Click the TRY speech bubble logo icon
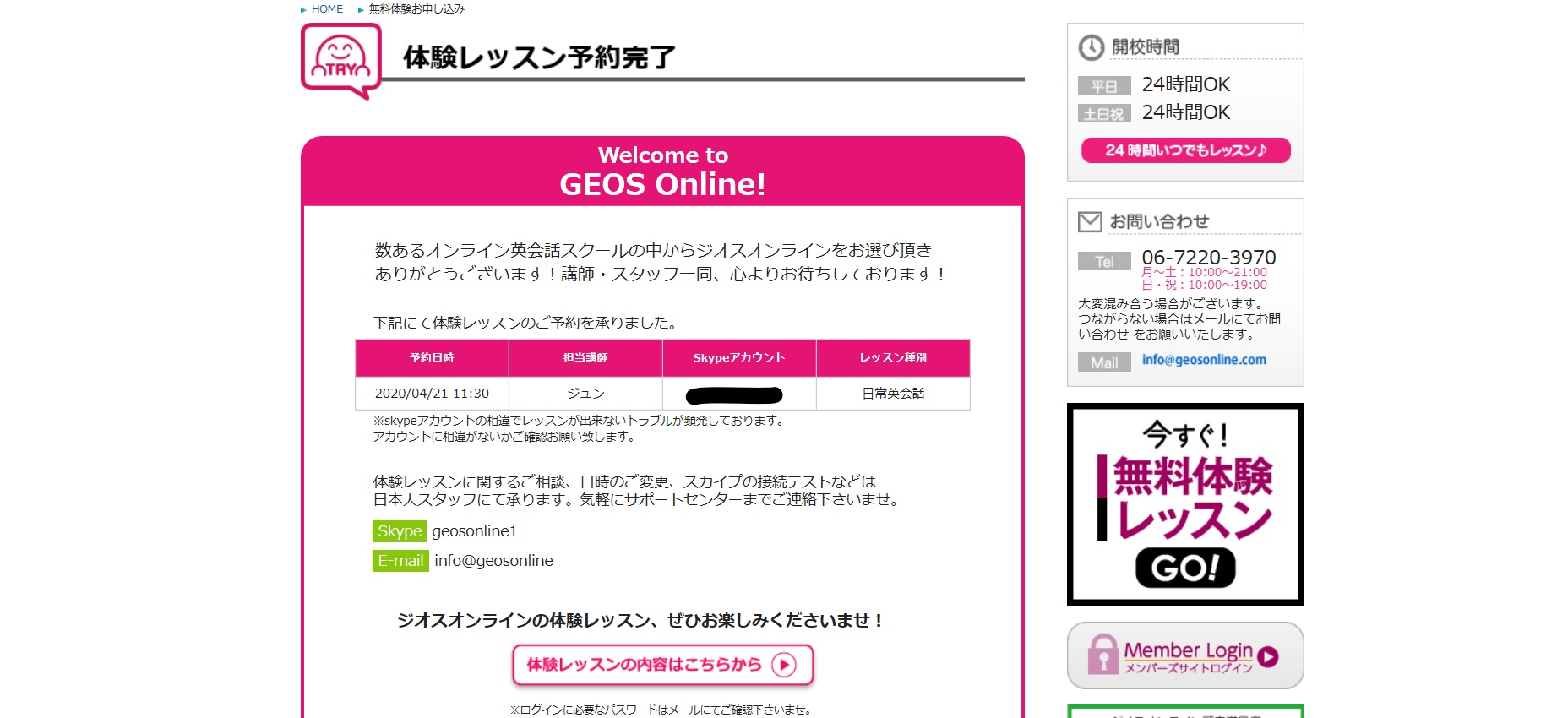This screenshot has width=1568, height=718. pyautogui.click(x=341, y=61)
